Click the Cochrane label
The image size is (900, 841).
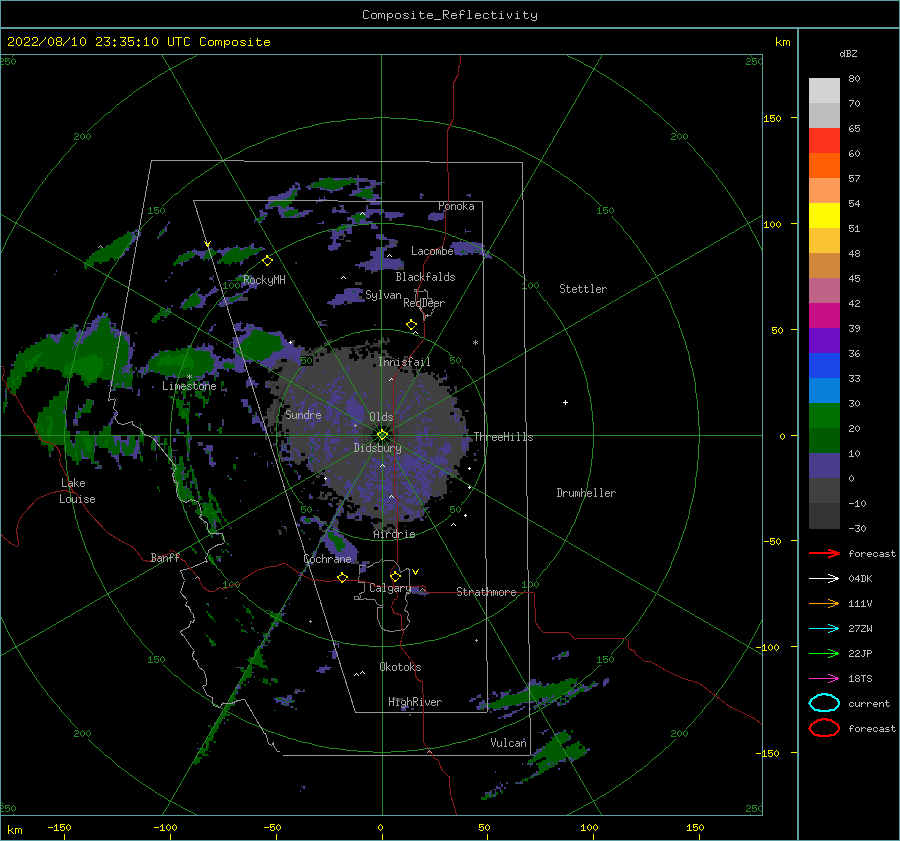pyautogui.click(x=327, y=559)
